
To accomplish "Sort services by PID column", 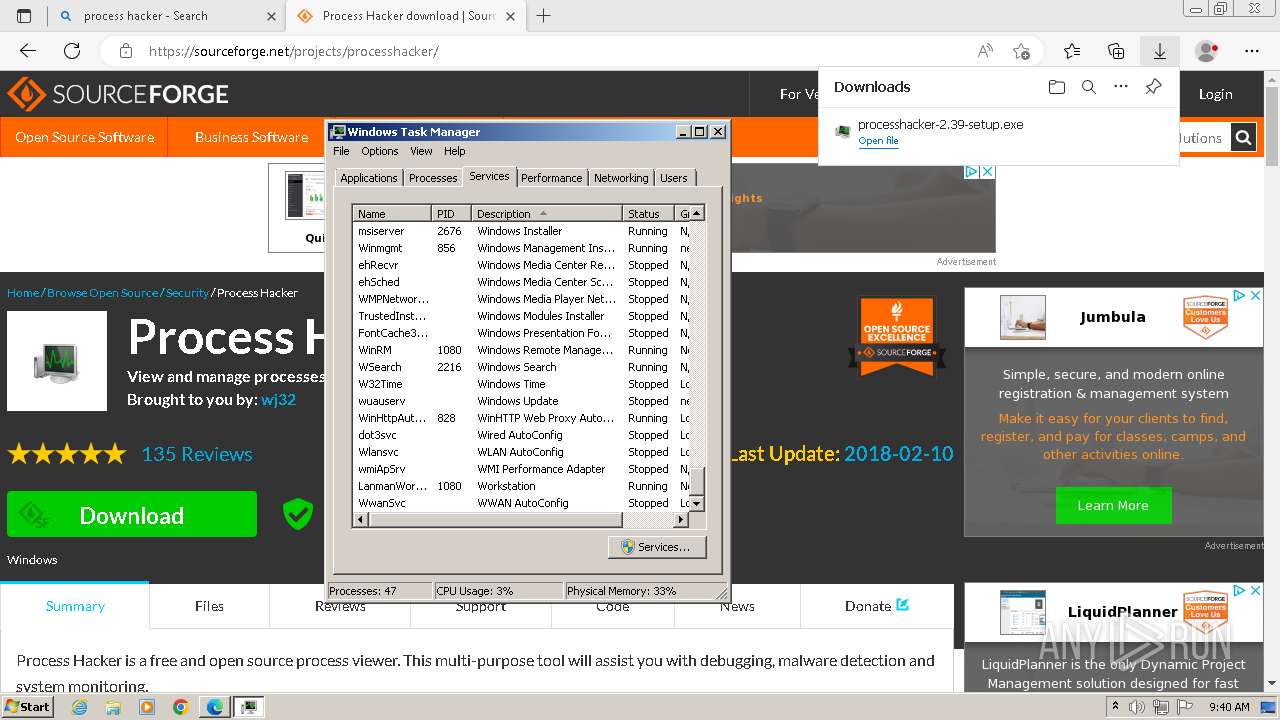I will point(452,213).
